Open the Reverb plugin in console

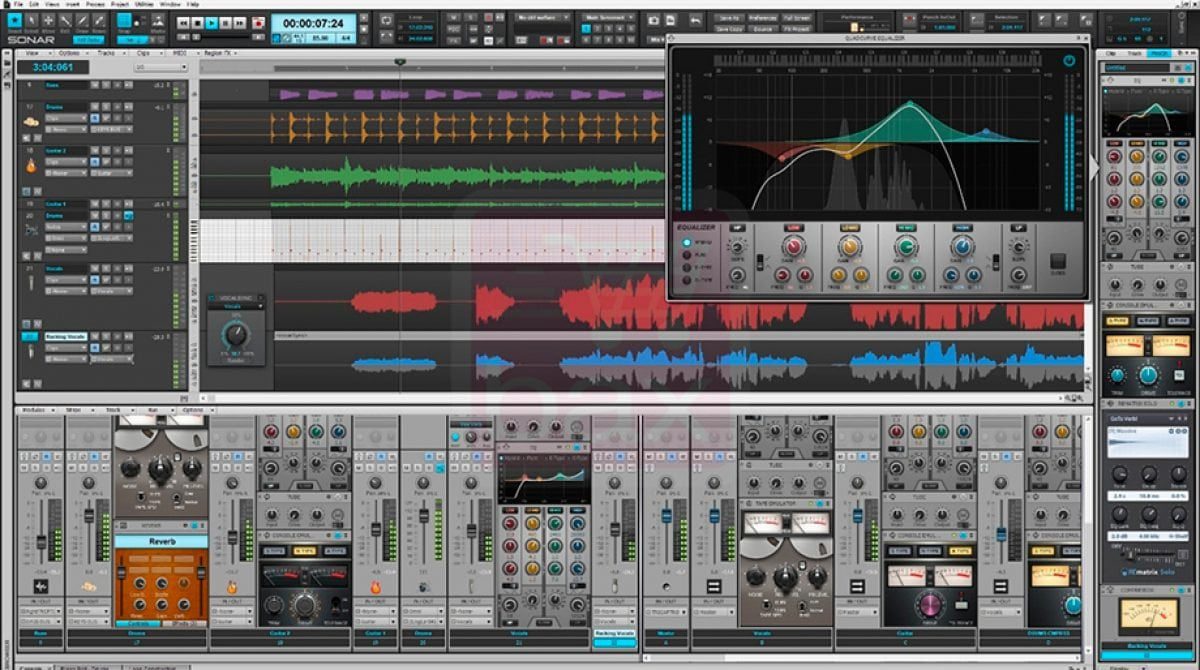pyautogui.click(x=161, y=541)
